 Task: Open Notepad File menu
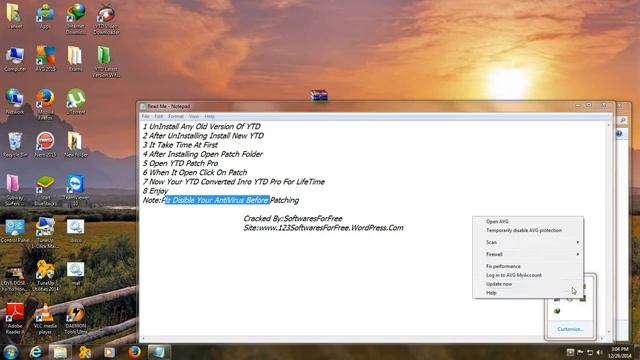(x=145, y=116)
